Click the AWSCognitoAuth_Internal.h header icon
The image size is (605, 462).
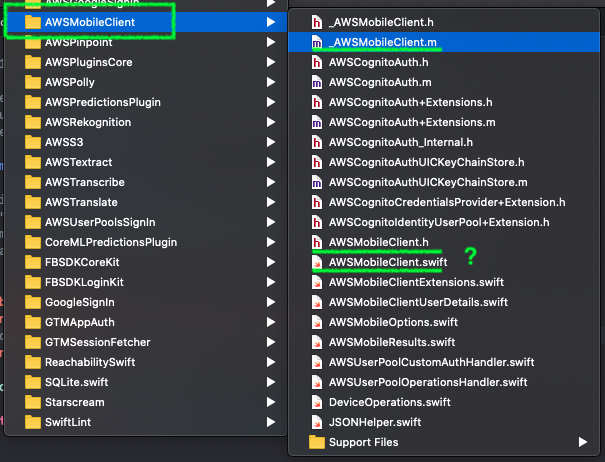[317, 142]
